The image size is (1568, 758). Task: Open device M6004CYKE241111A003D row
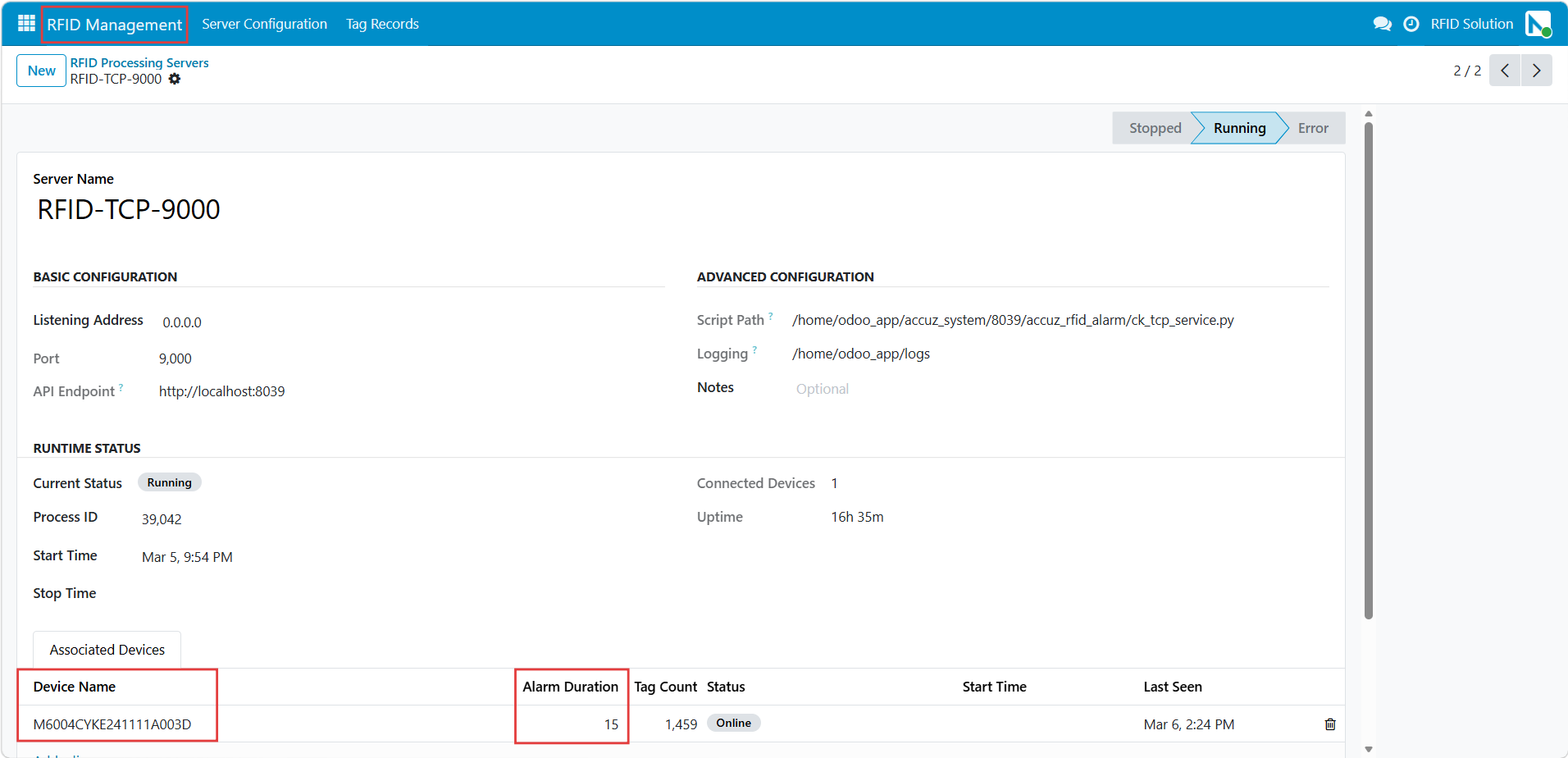point(112,724)
